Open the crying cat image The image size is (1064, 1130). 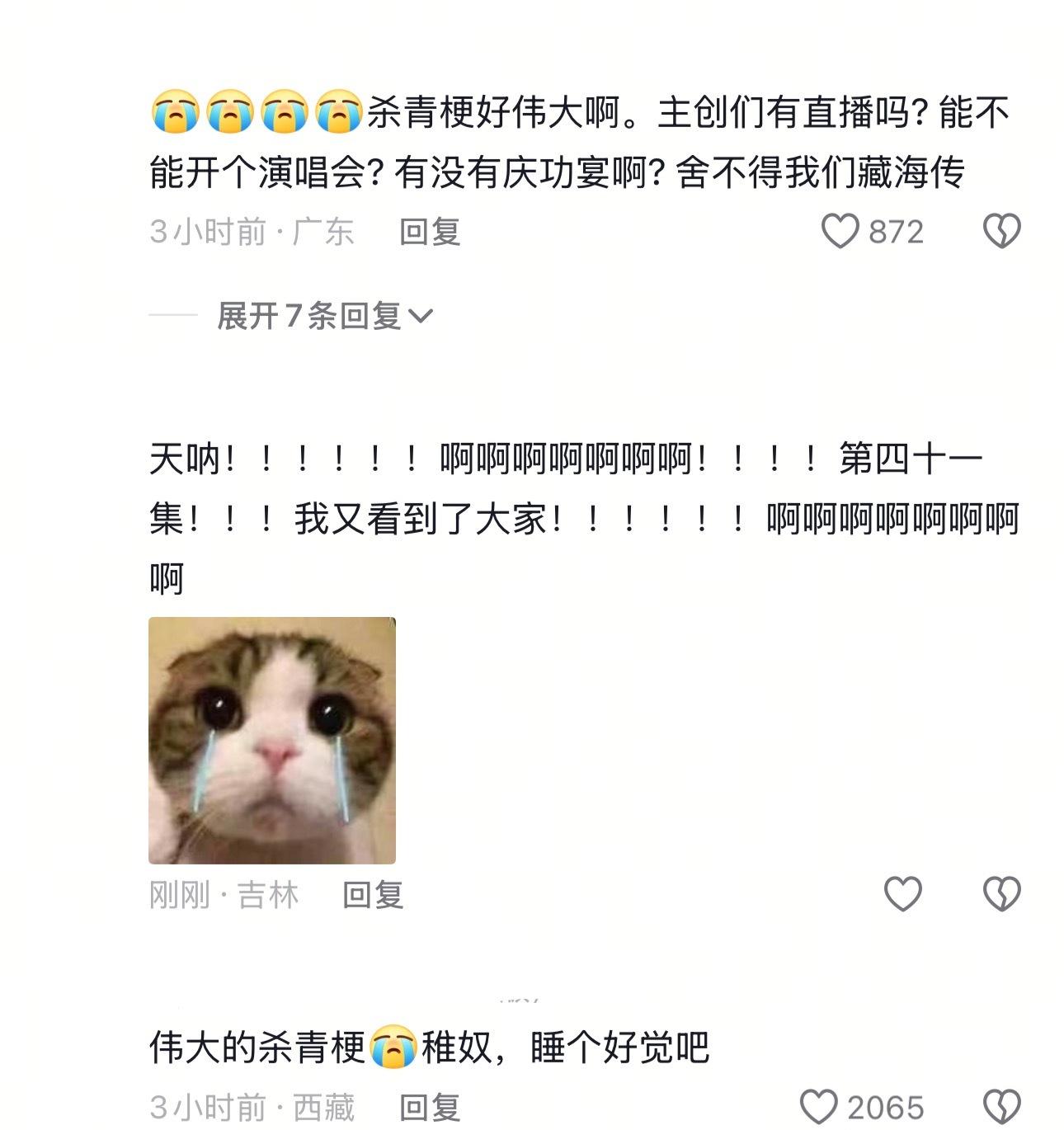click(x=272, y=741)
